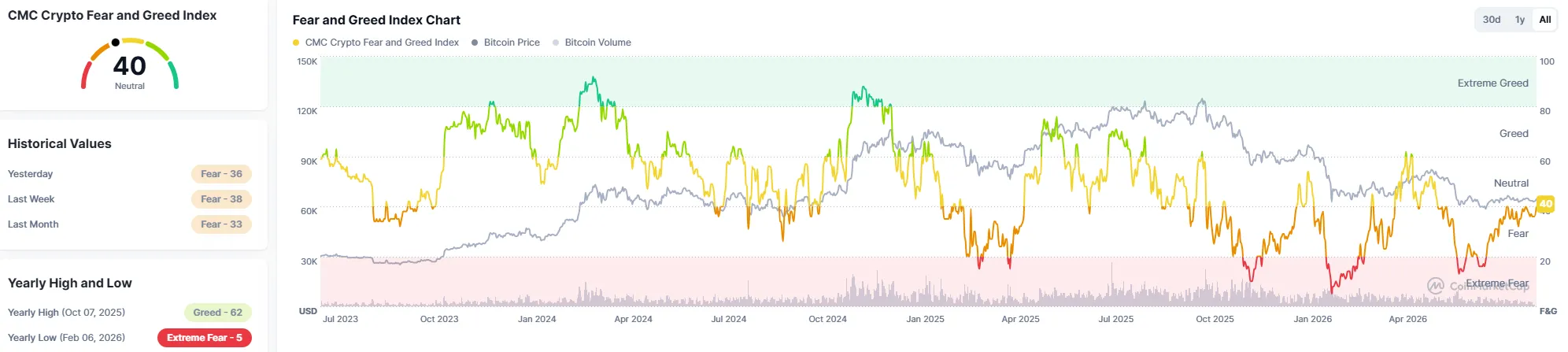This screenshot has width=1568, height=352.
Task: Click the yellow 40 current value marker
Action: (x=1545, y=204)
